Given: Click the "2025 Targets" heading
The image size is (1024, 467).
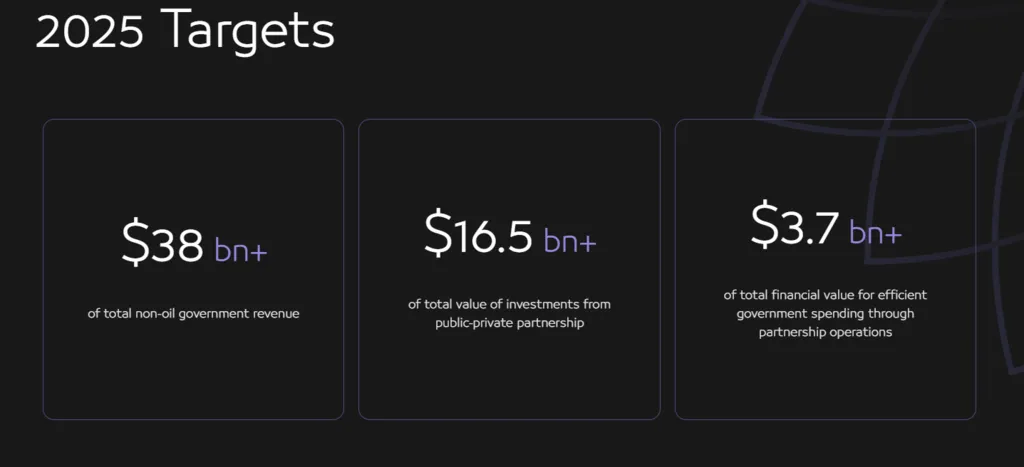Looking at the screenshot, I should point(185,29).
